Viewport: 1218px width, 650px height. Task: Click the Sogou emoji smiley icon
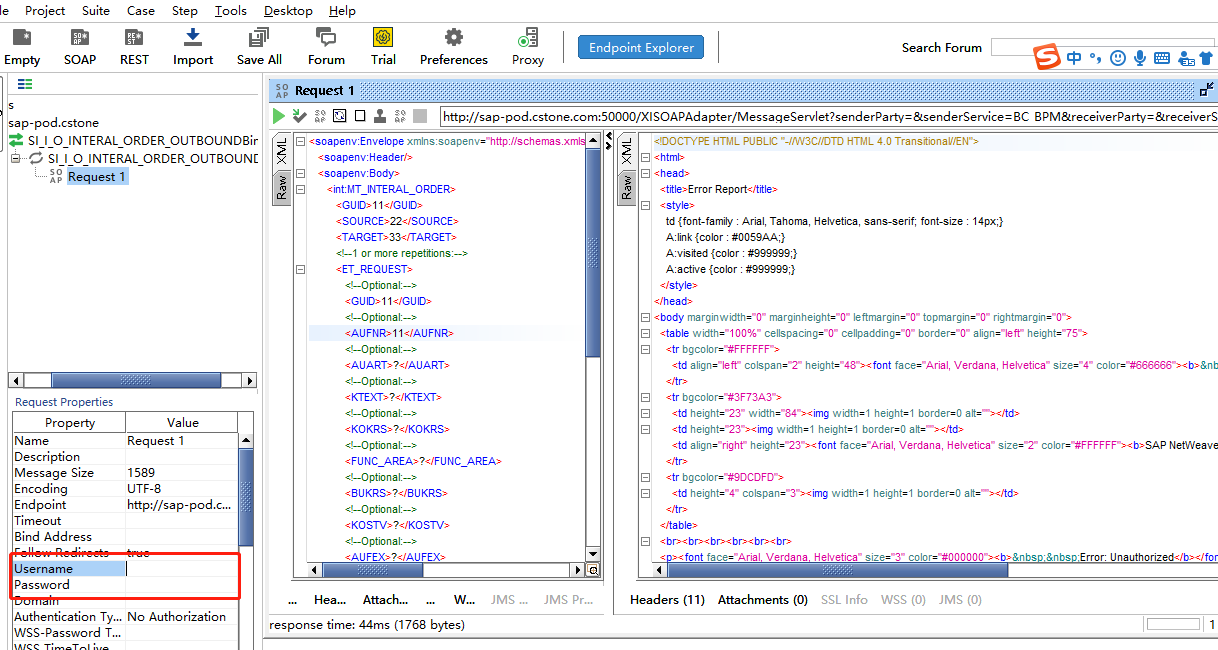pos(1118,58)
